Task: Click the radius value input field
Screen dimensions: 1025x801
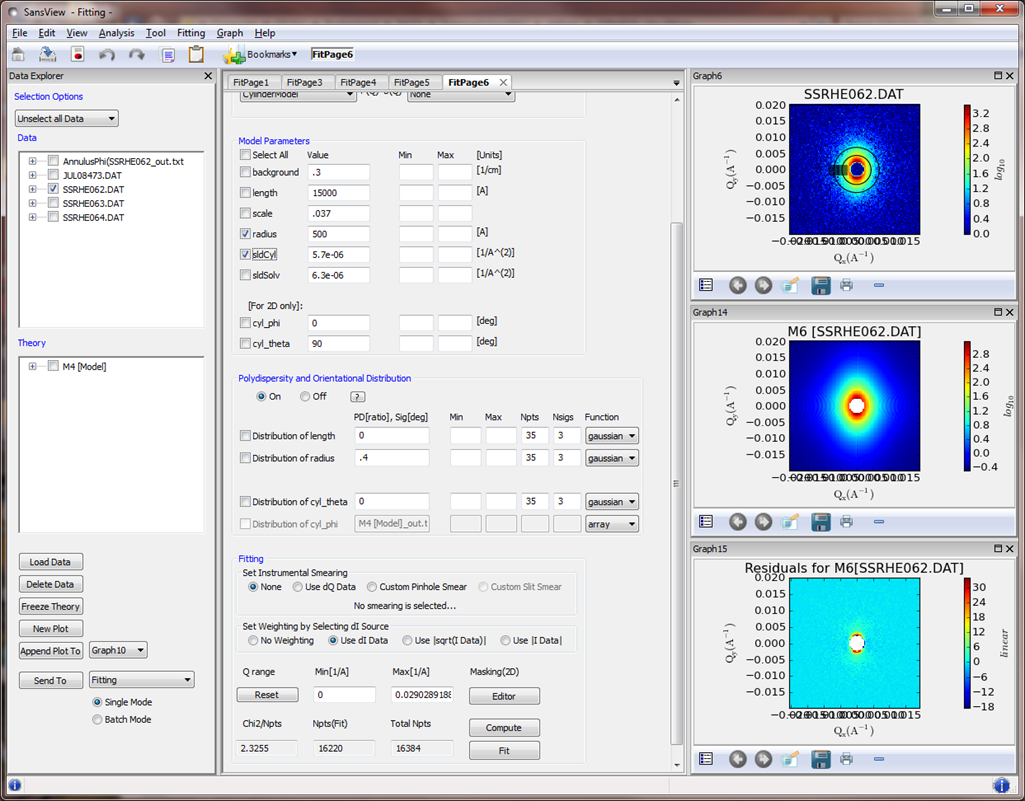Action: pos(339,234)
